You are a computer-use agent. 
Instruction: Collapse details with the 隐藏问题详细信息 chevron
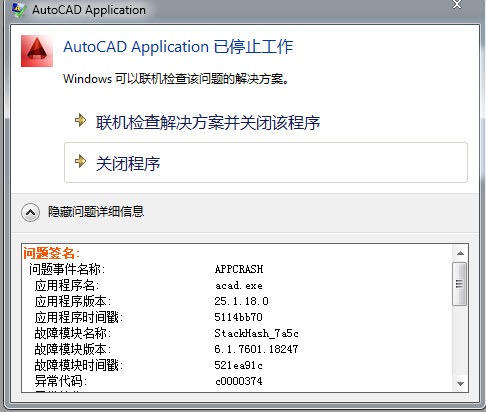(x=30, y=212)
